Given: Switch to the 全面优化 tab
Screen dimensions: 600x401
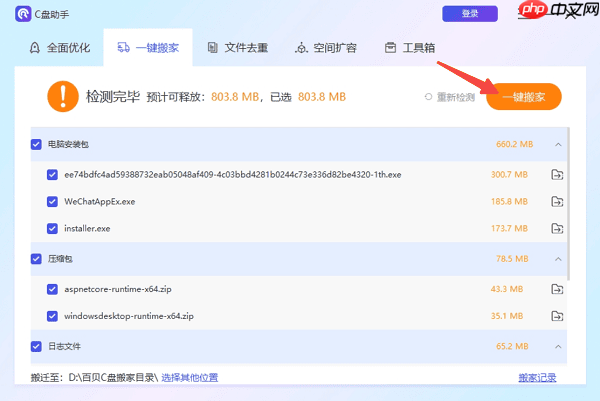Looking at the screenshot, I should tap(62, 48).
